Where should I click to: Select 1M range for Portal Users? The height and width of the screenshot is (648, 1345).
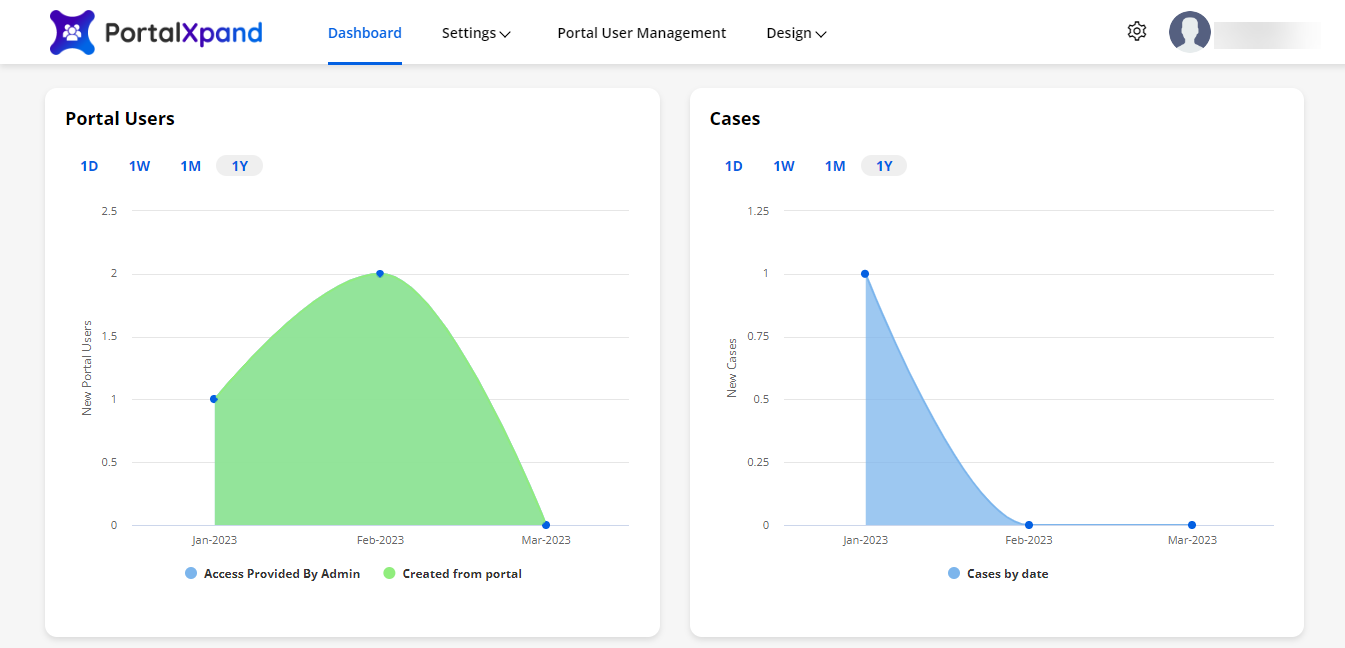(190, 166)
